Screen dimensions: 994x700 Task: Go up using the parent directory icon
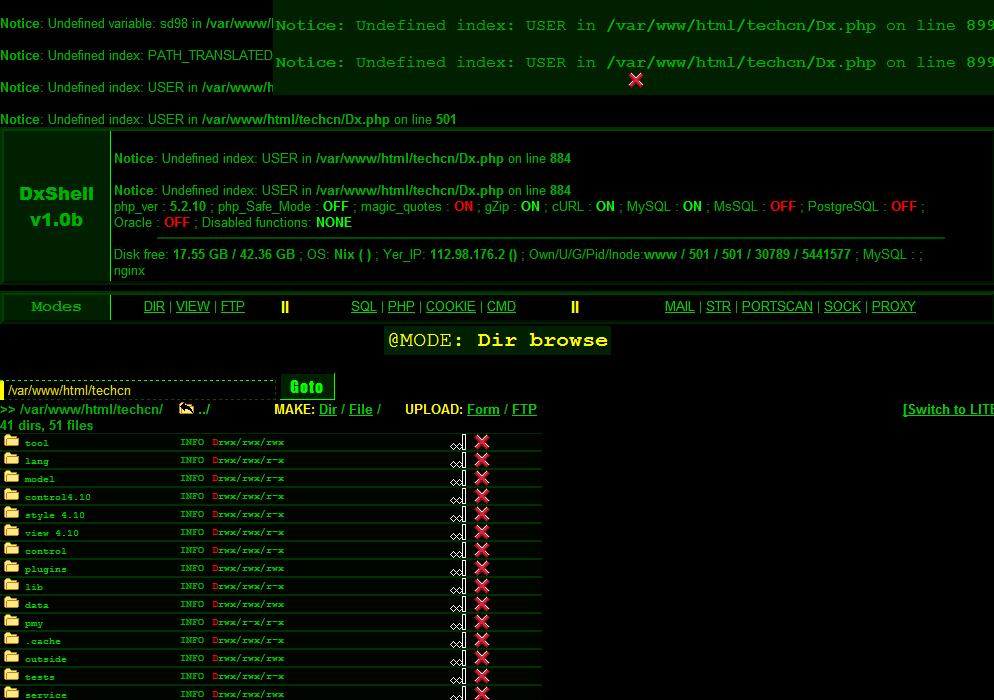tap(186, 409)
